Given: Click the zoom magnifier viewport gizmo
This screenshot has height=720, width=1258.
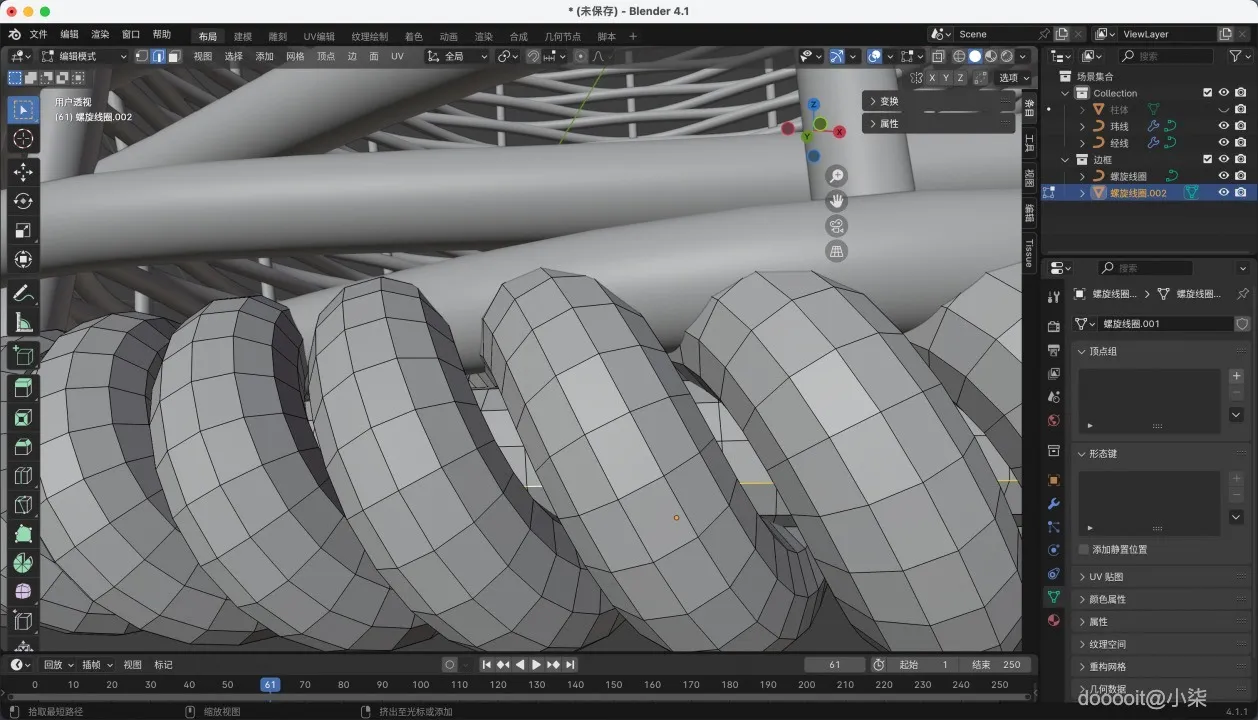Looking at the screenshot, I should coord(836,176).
